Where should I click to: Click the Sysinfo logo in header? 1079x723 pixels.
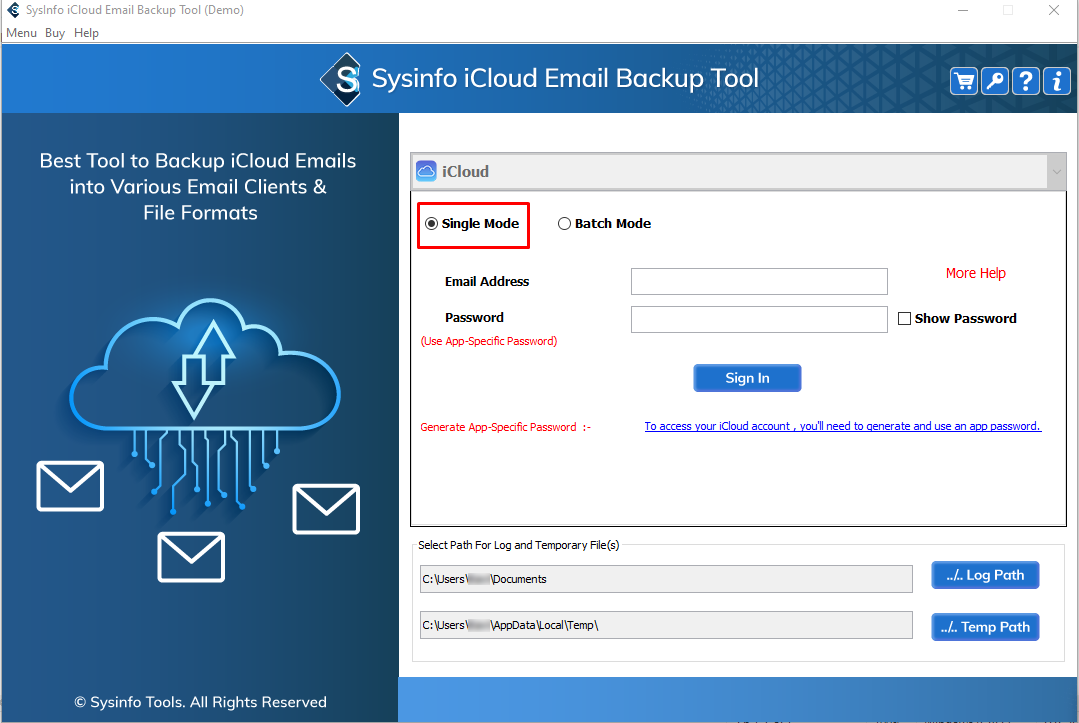(341, 79)
